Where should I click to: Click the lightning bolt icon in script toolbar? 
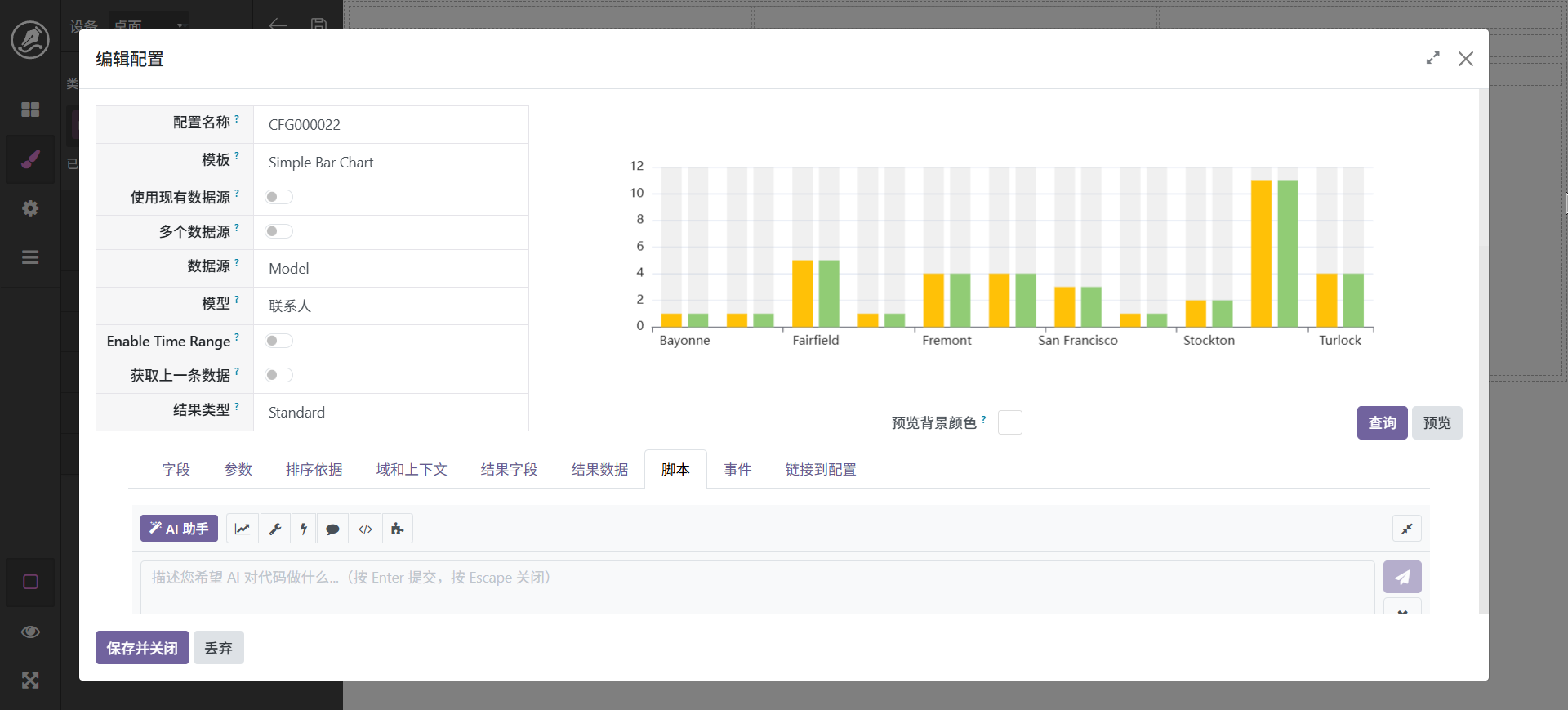(x=304, y=529)
